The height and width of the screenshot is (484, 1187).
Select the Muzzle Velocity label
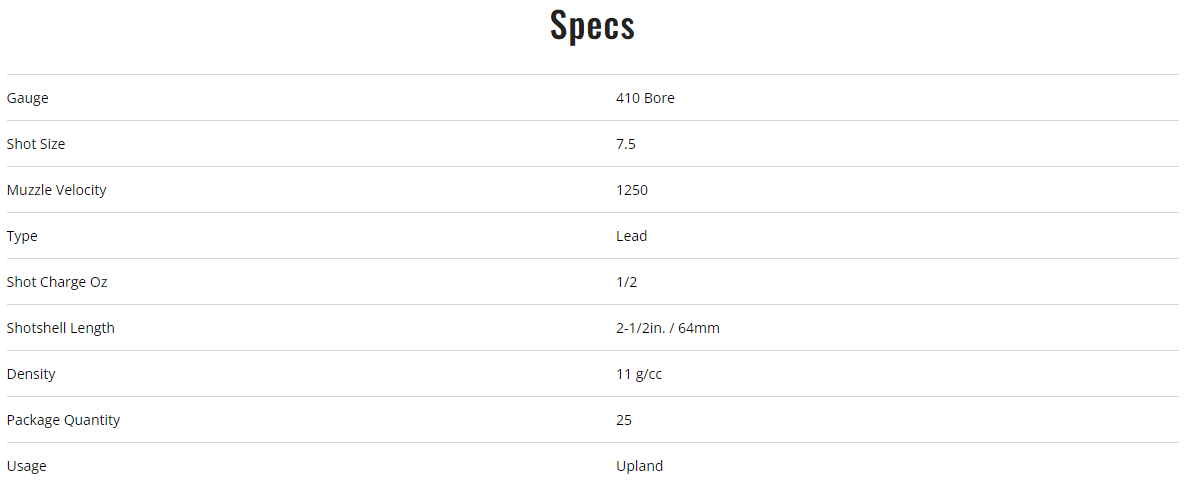pos(57,190)
